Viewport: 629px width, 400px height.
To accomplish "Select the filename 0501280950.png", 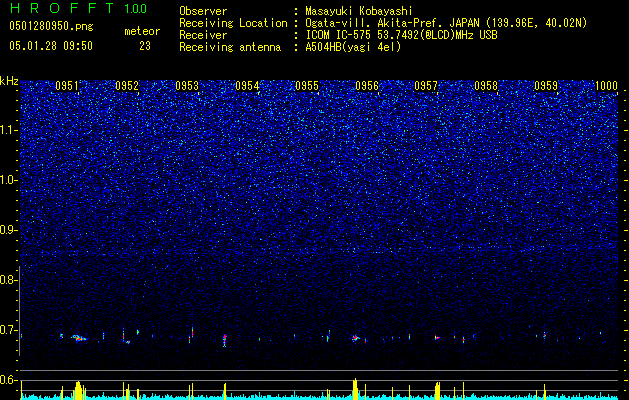I will pyautogui.click(x=51, y=26).
